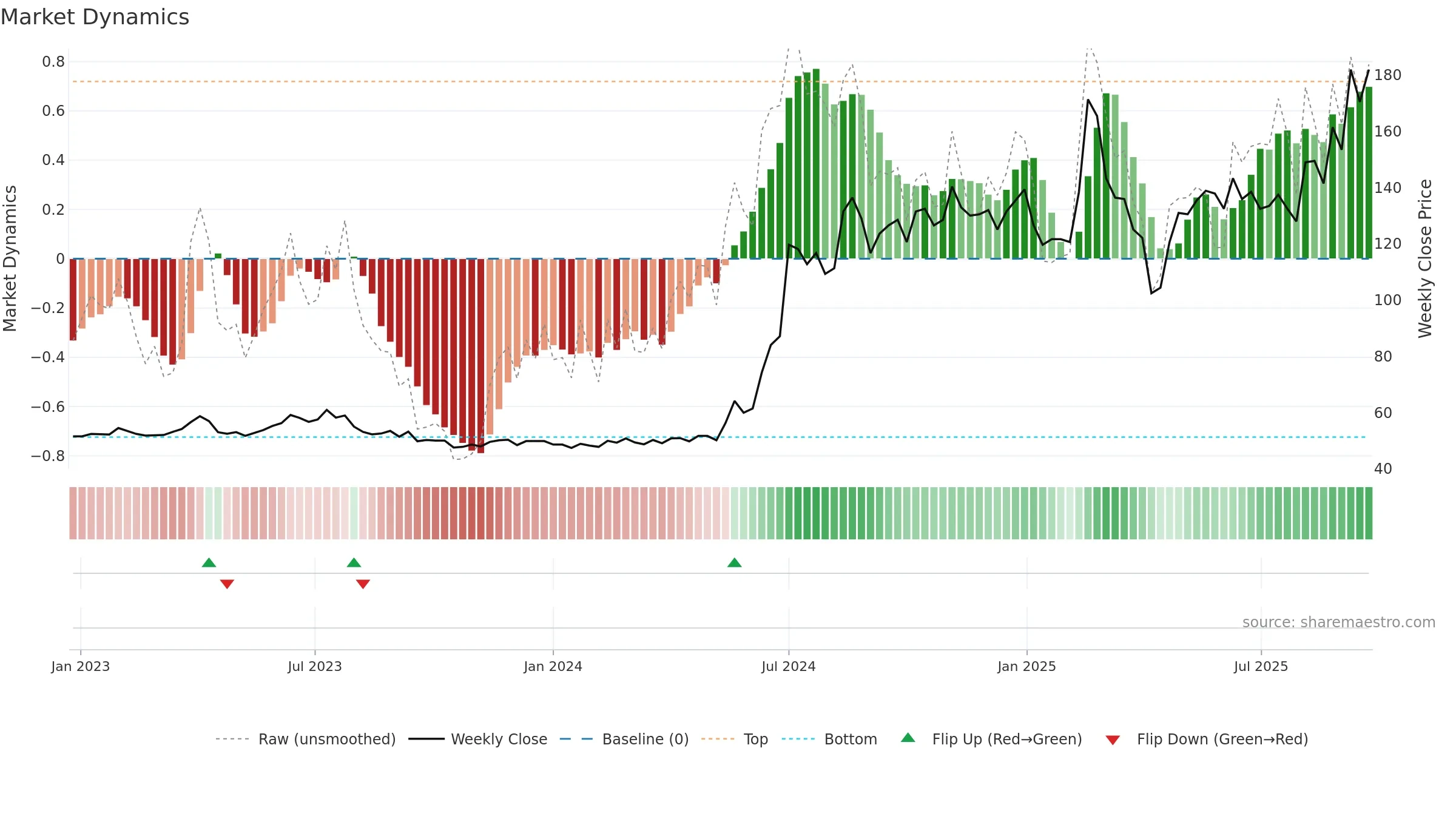
Task: Click the Jan 2023 x-axis label
Action: [81, 666]
